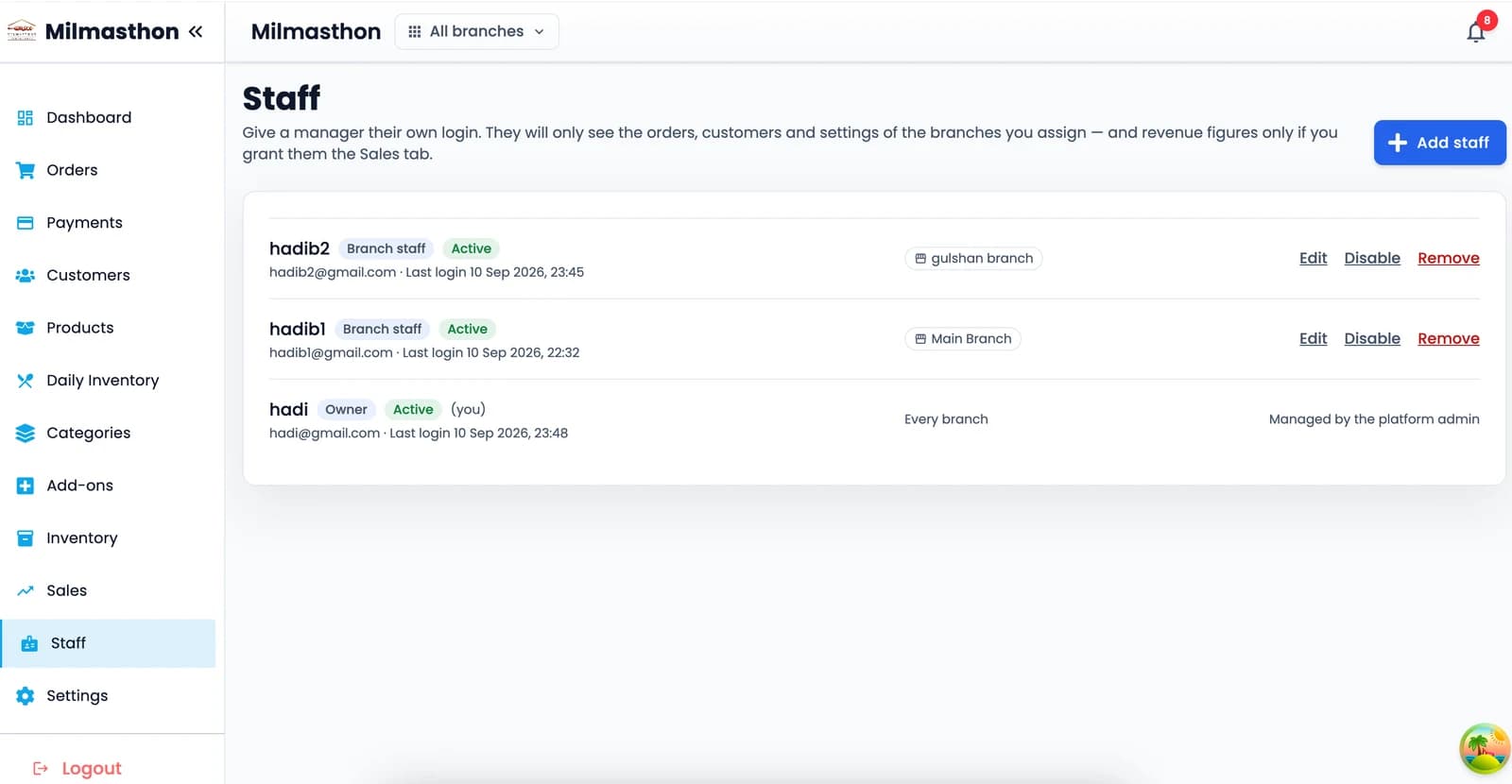Click the Daily Inventory utensils icon
This screenshot has height=784, width=1512.
[x=26, y=381]
